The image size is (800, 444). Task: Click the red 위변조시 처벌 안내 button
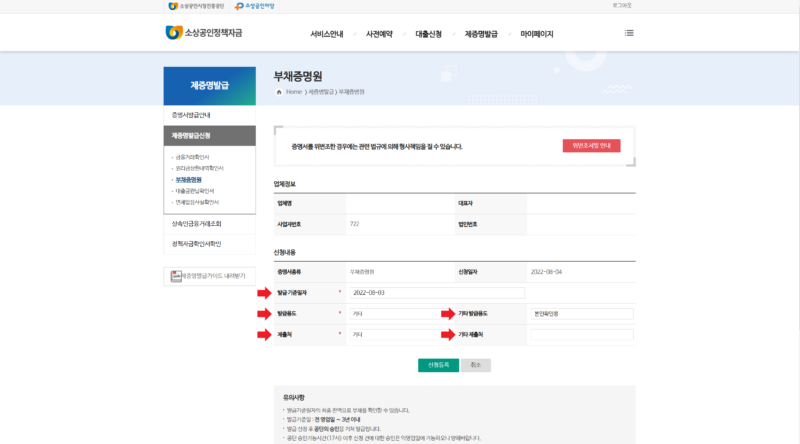592,146
